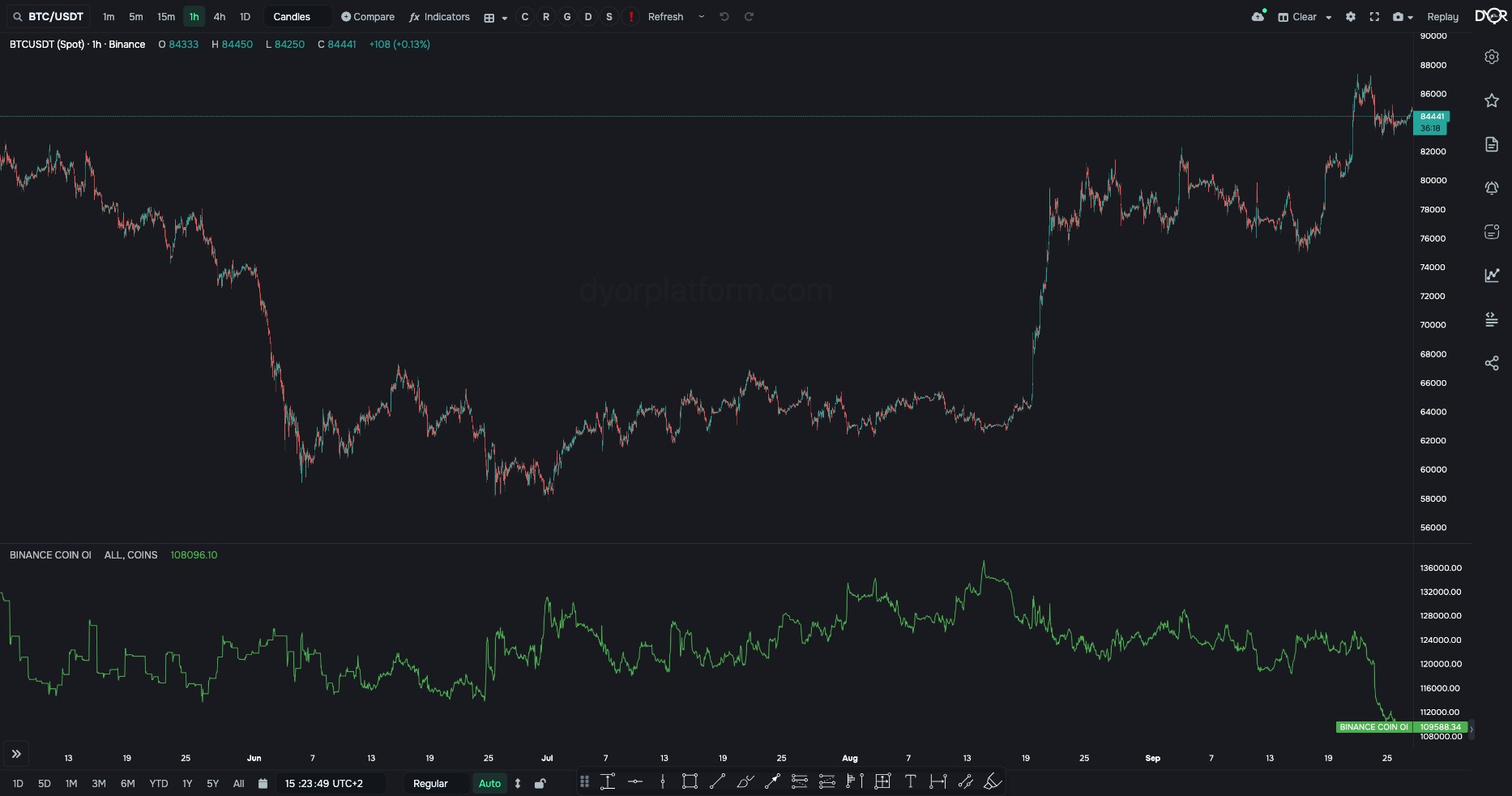Toggle the S circle button
1512x796 pixels.
(609, 16)
